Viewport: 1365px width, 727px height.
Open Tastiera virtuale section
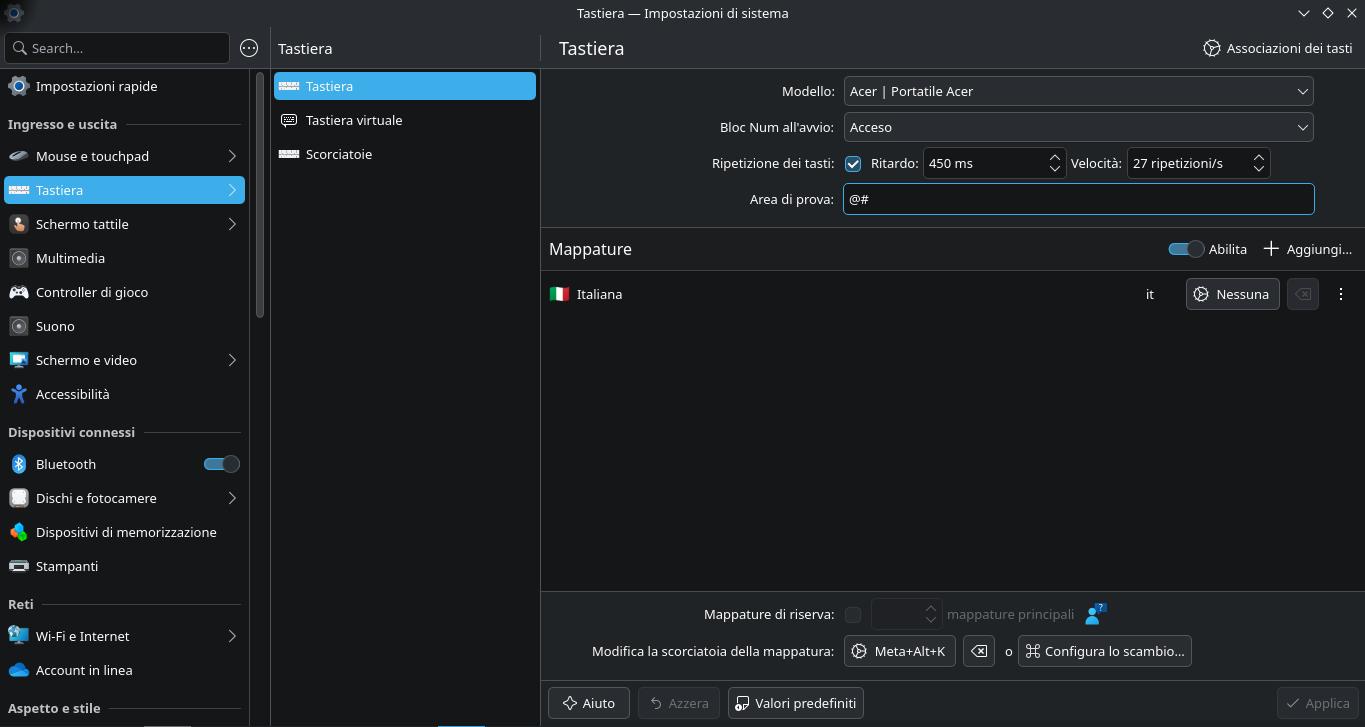(354, 120)
